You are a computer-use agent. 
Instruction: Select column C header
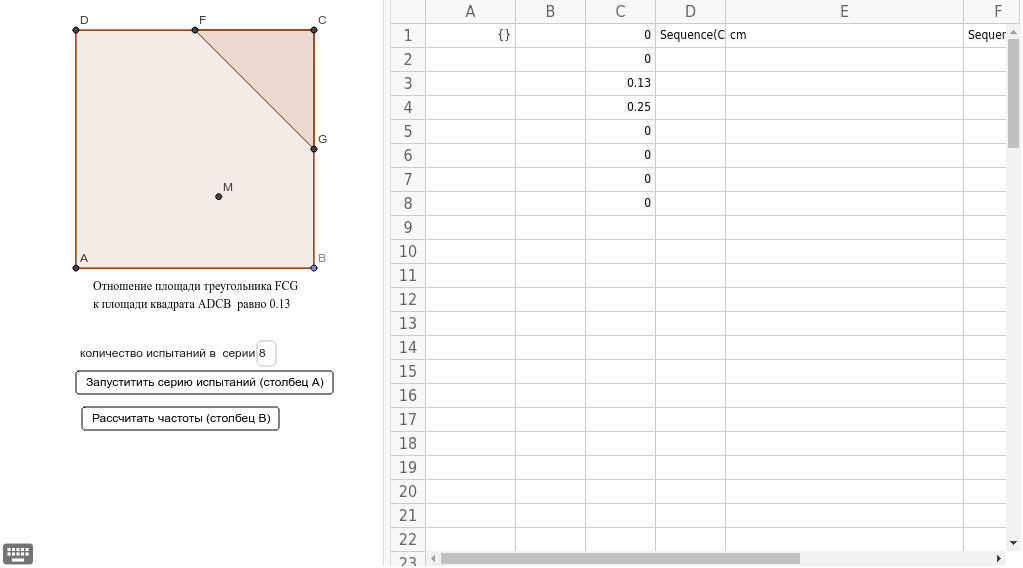pyautogui.click(x=620, y=12)
